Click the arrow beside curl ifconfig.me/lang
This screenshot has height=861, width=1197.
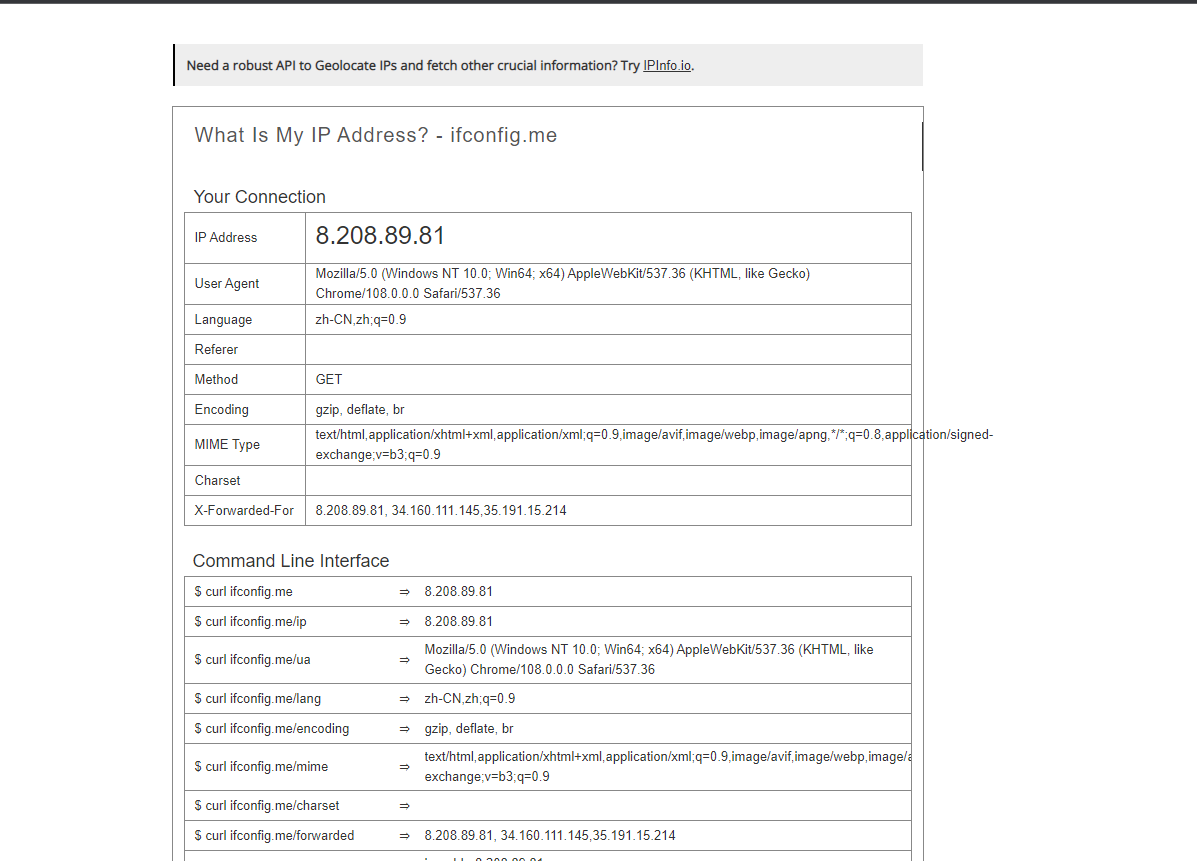[404, 699]
